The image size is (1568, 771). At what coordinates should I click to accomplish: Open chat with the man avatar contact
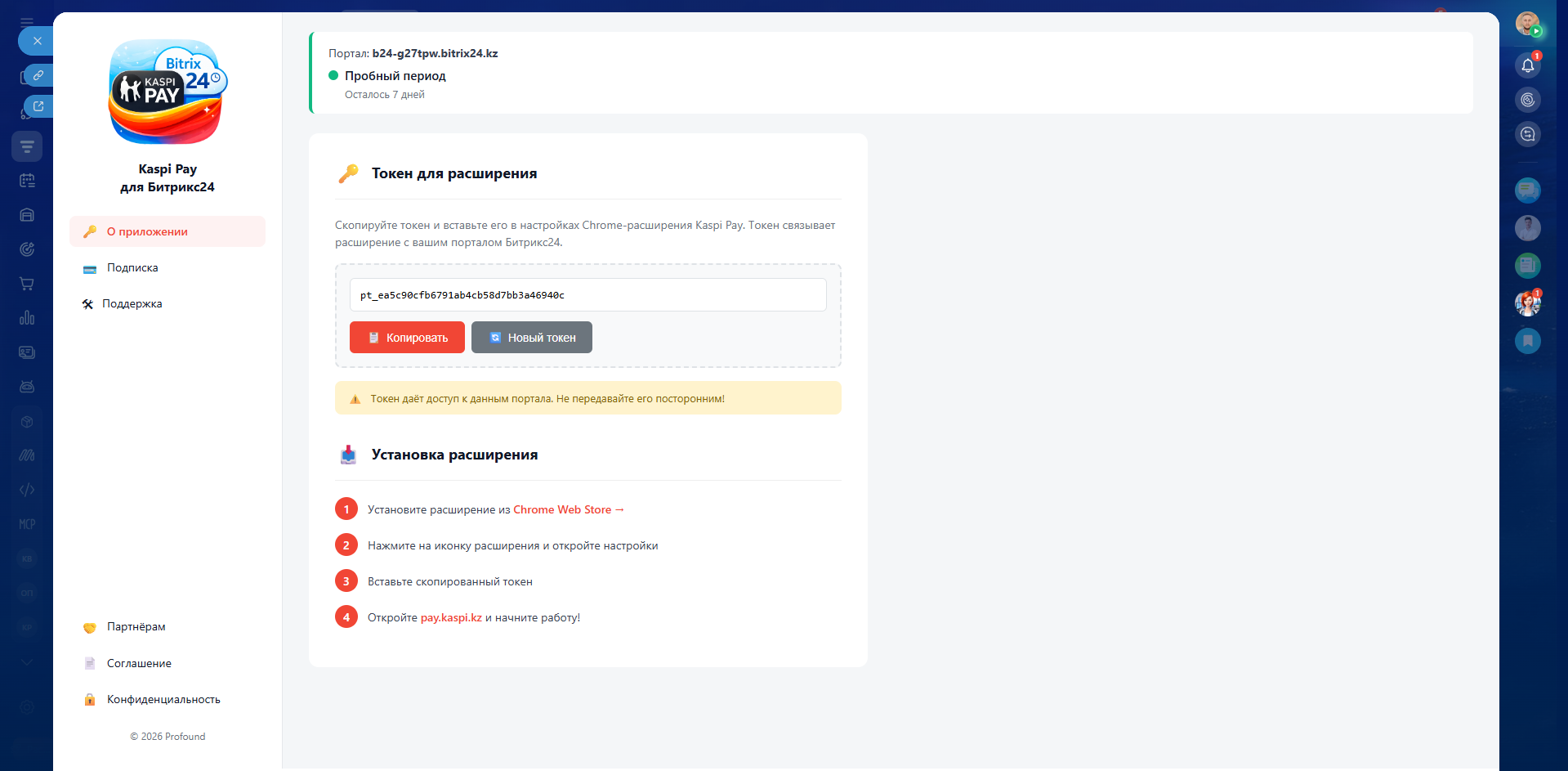pos(1528,228)
